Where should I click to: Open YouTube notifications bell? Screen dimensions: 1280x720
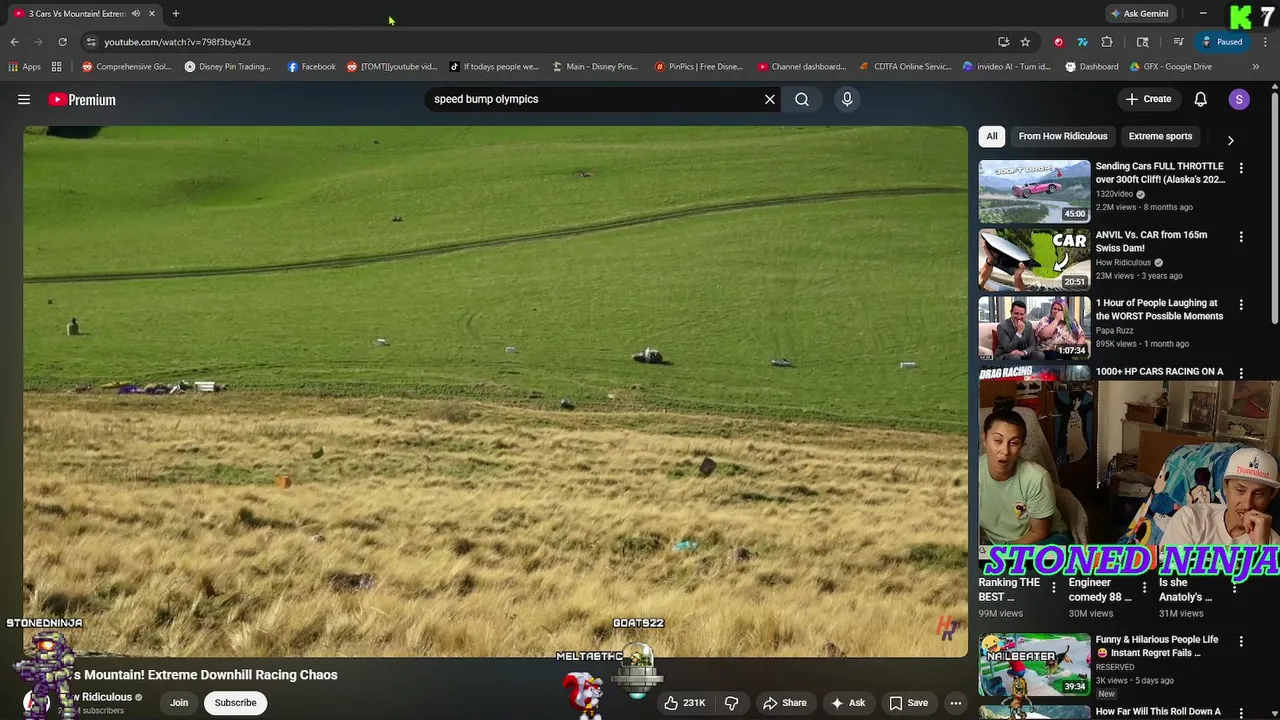tap(1200, 99)
